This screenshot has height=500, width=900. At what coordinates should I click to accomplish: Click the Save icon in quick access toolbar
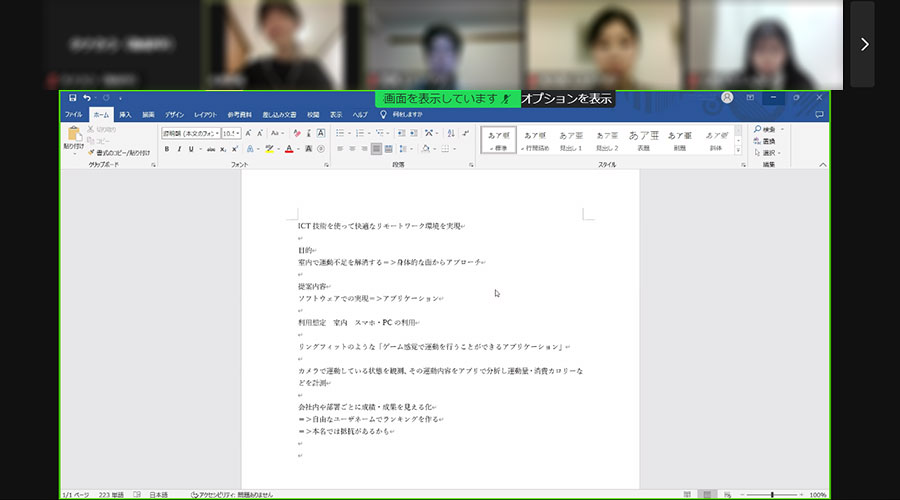[72, 98]
